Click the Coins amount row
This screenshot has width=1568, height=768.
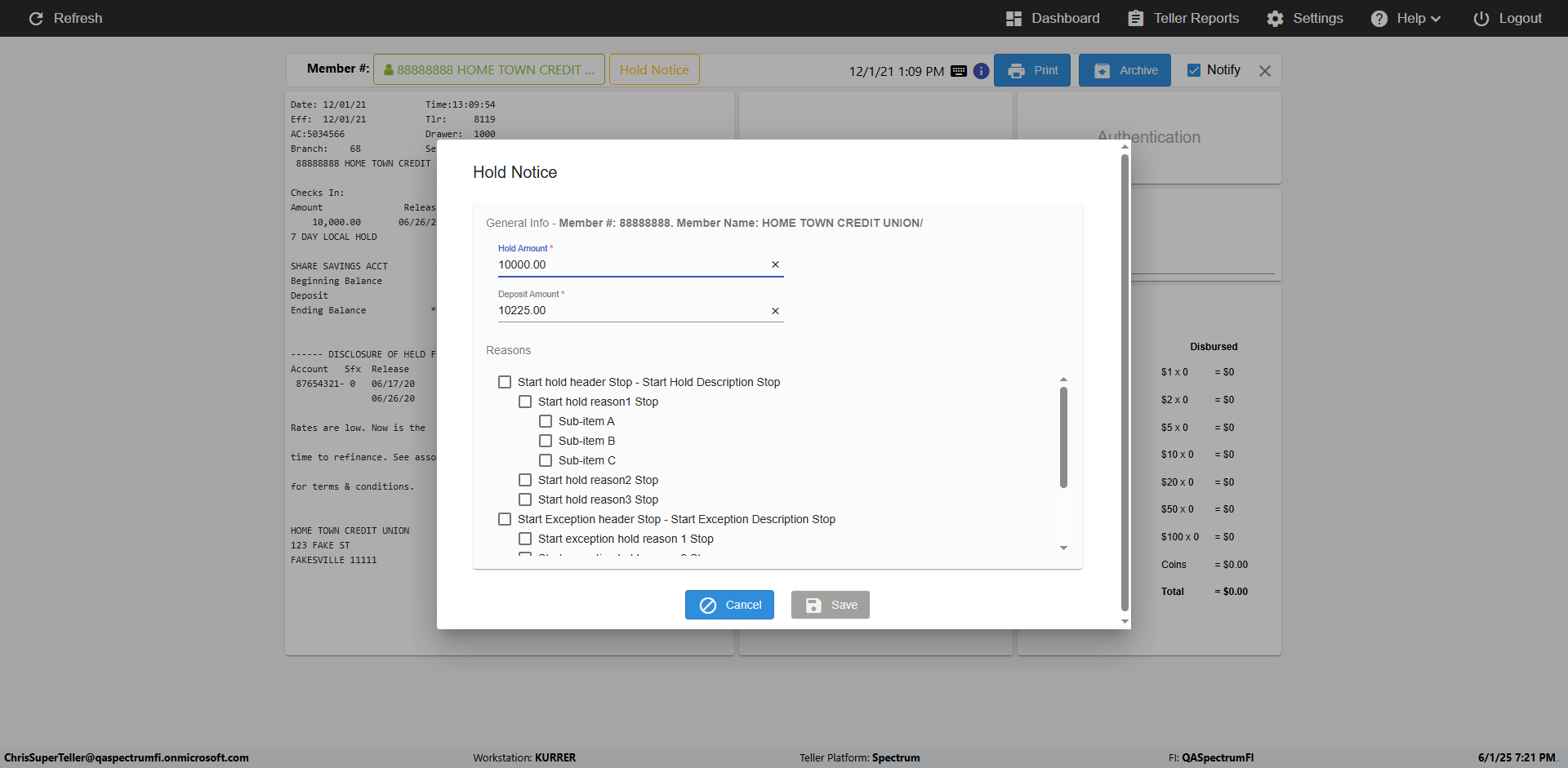click(1205, 565)
